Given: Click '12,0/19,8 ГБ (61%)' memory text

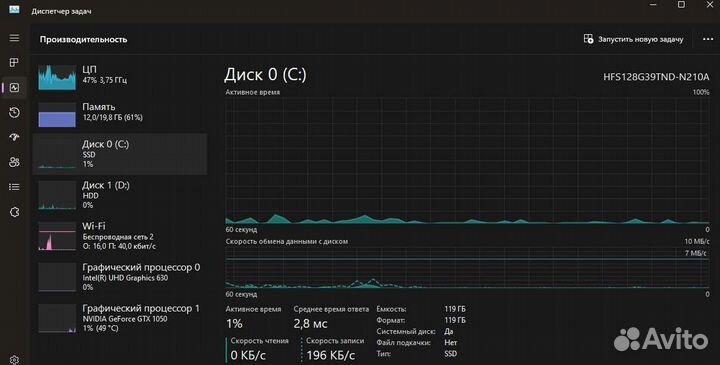Looking at the screenshot, I should tap(112, 118).
